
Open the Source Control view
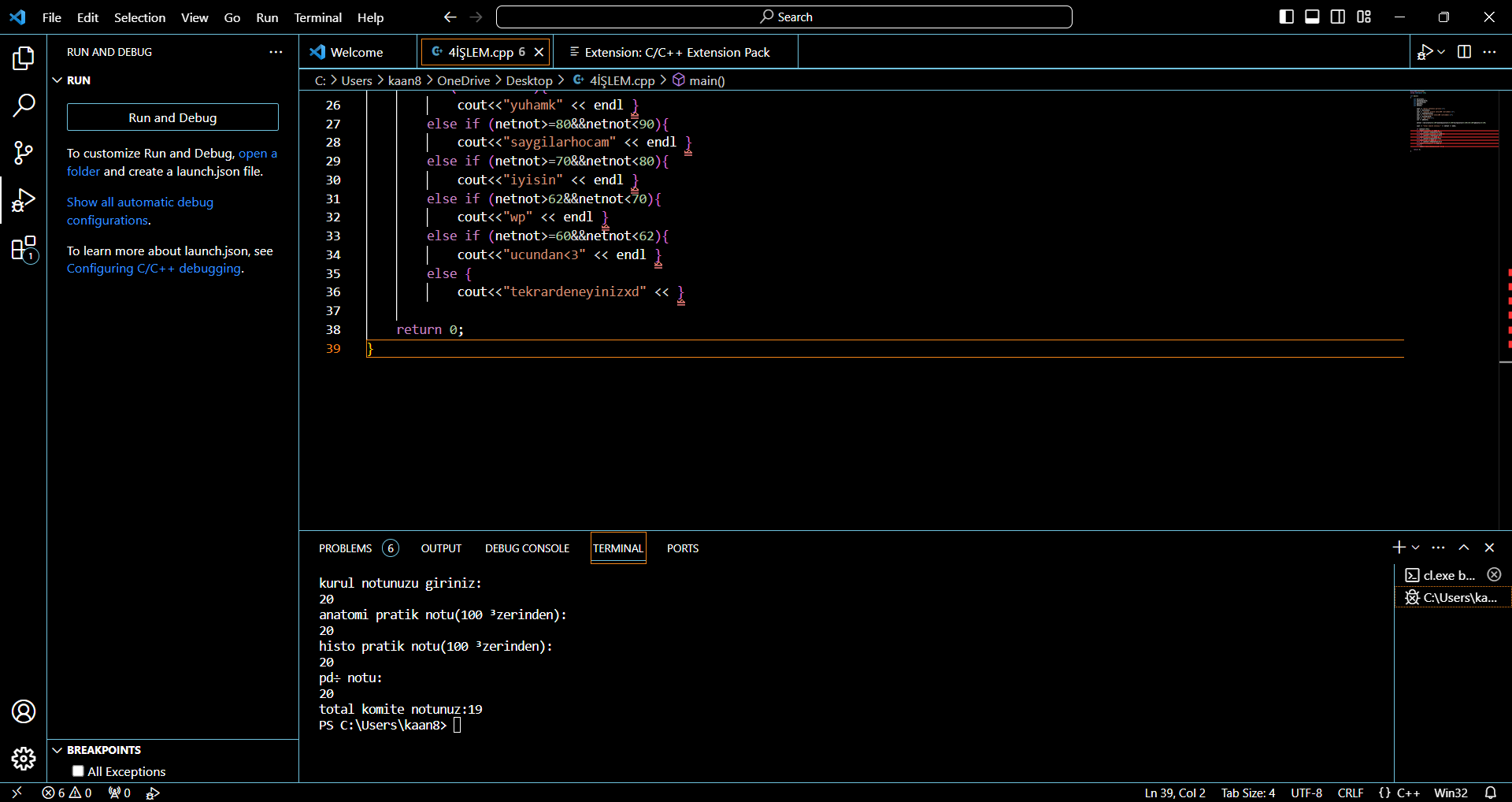pyautogui.click(x=24, y=153)
